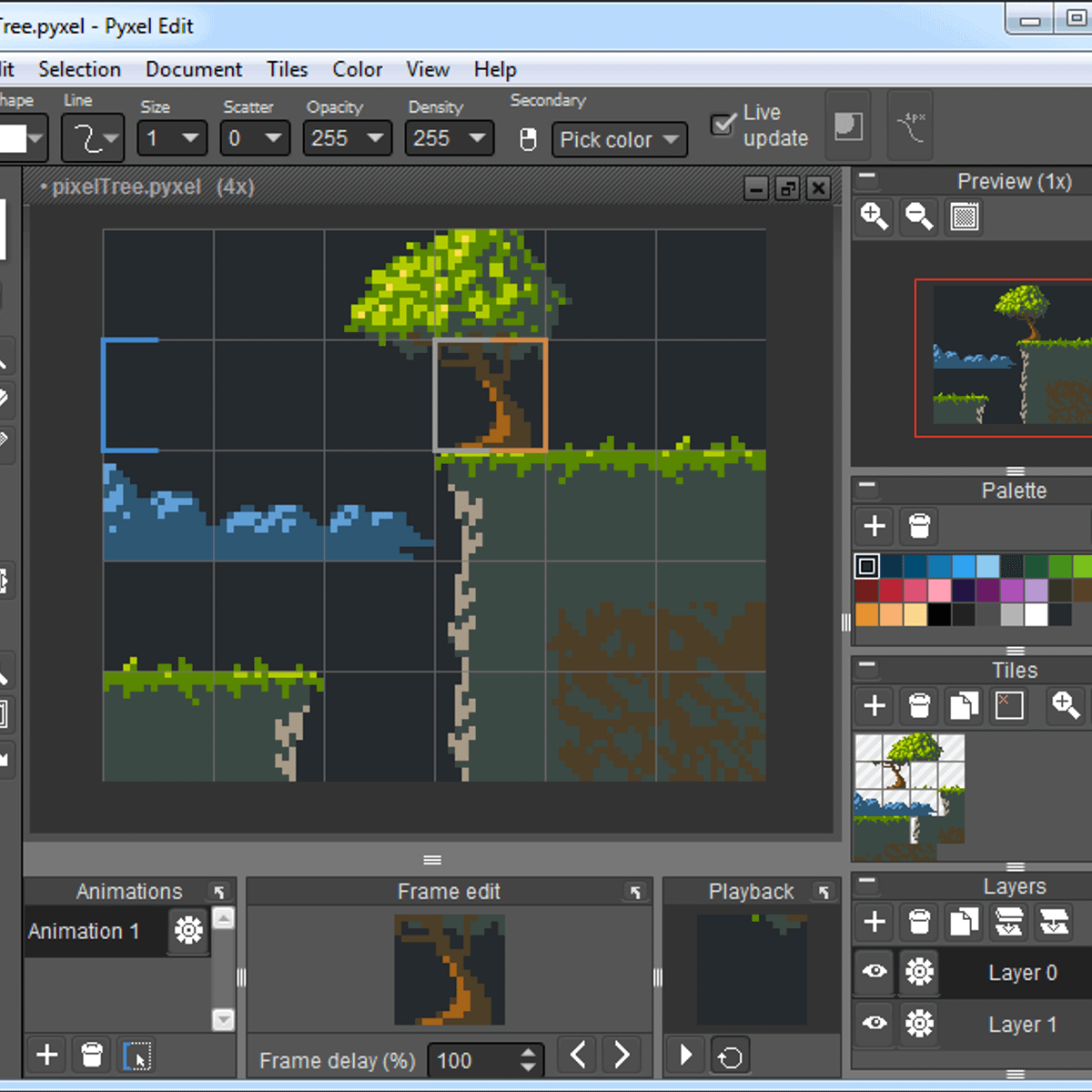Screen dimensions: 1092x1092
Task: Collapse the Layers panel
Action: pos(867,882)
